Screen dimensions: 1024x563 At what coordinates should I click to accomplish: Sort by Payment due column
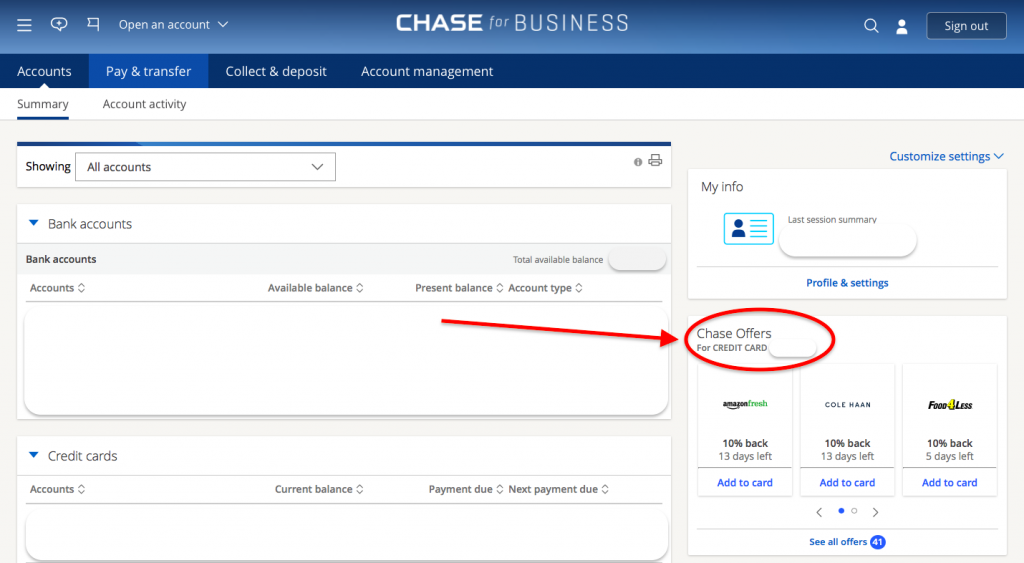click(466, 489)
